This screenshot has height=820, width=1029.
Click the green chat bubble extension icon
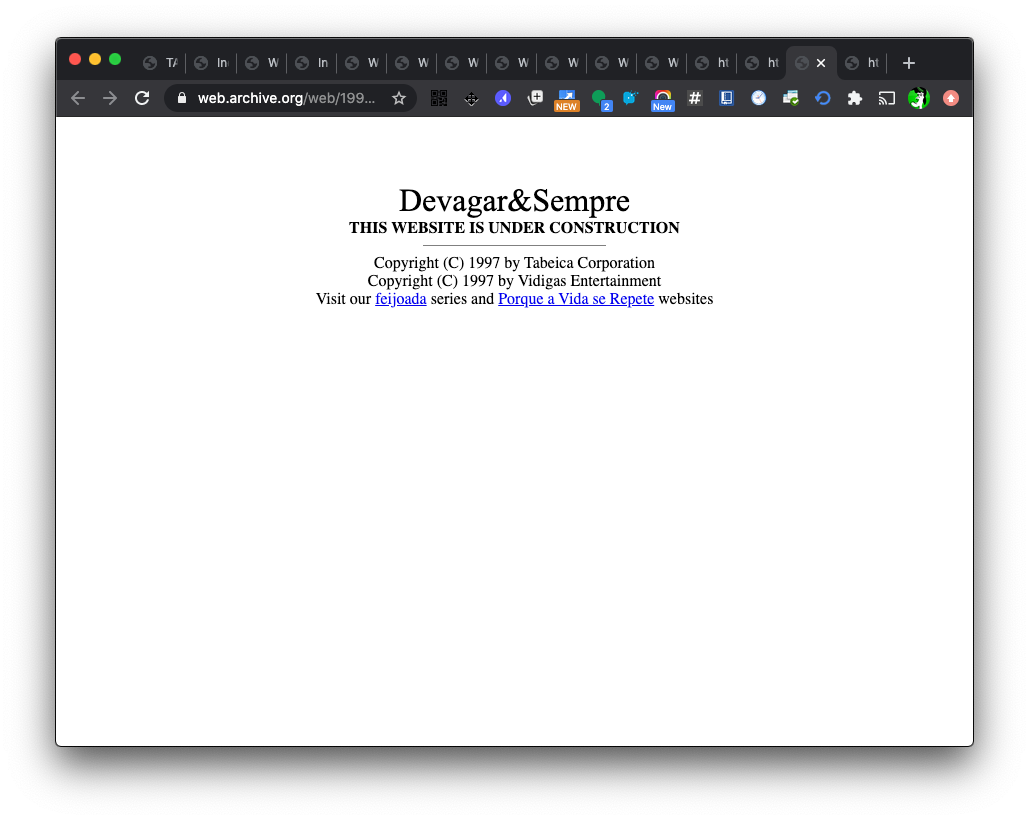pos(599,98)
